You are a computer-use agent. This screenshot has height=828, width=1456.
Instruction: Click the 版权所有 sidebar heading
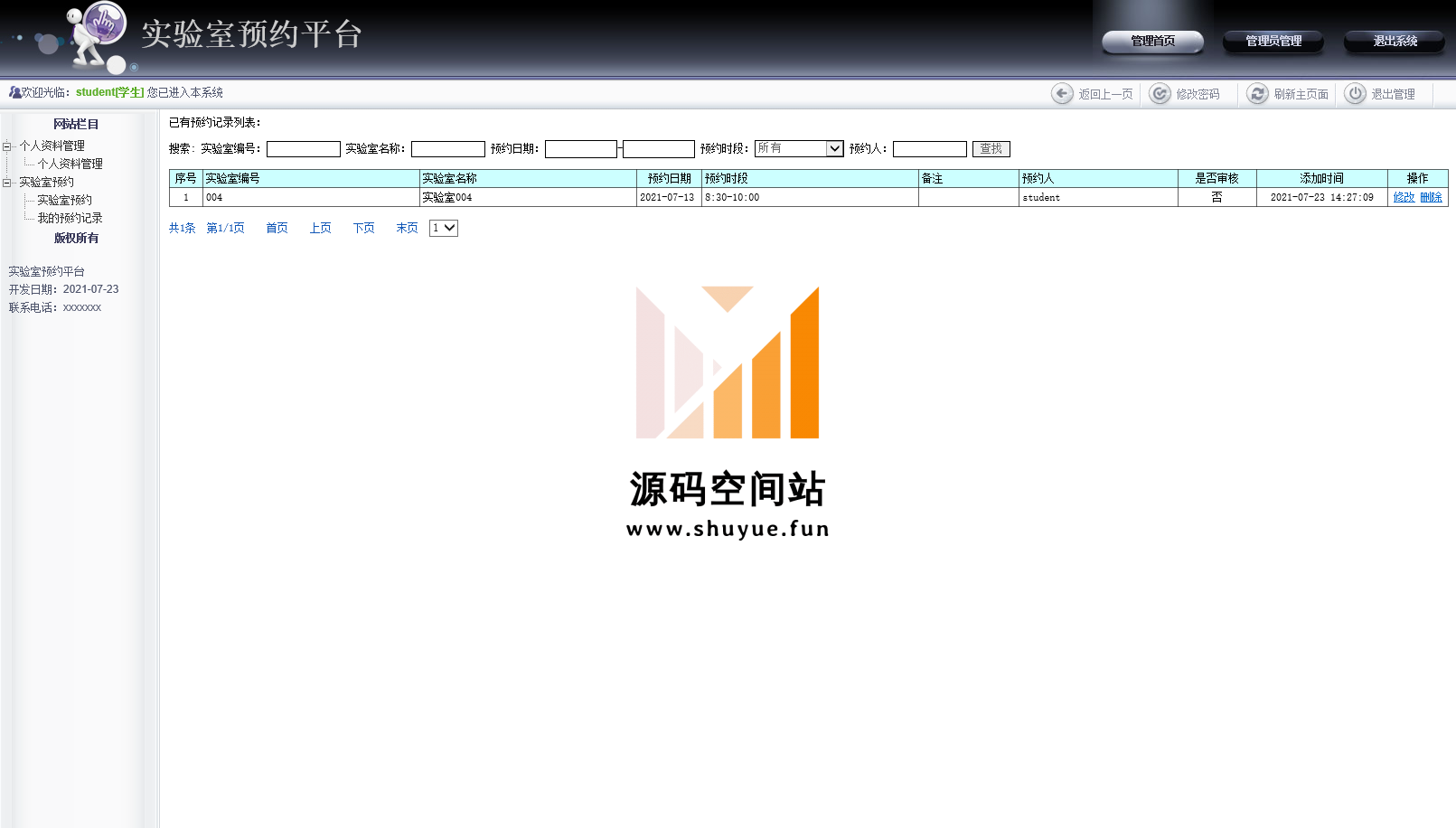[76, 238]
